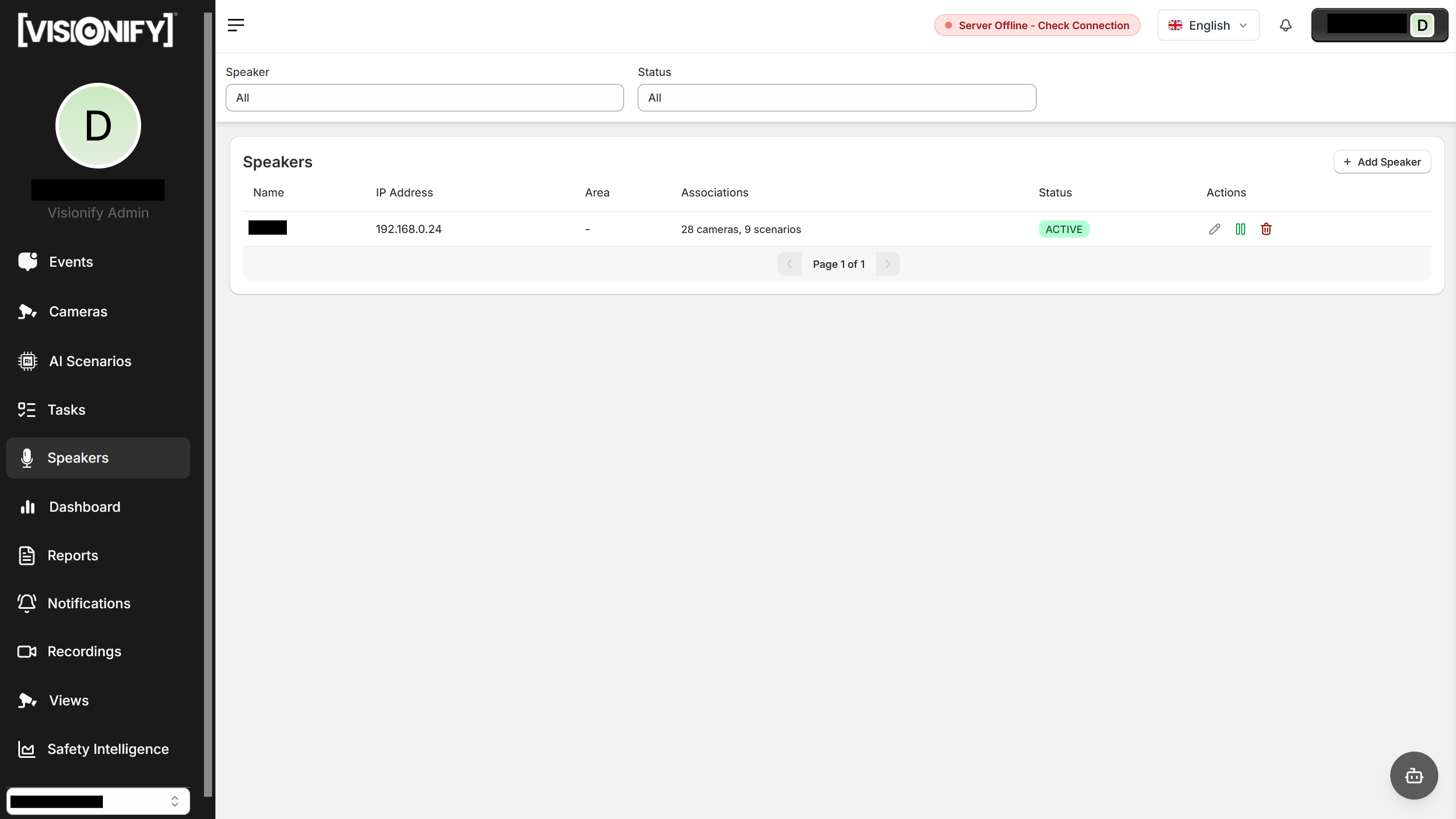
Task: Click the Notifications bell sidebar icon
Action: (26, 603)
